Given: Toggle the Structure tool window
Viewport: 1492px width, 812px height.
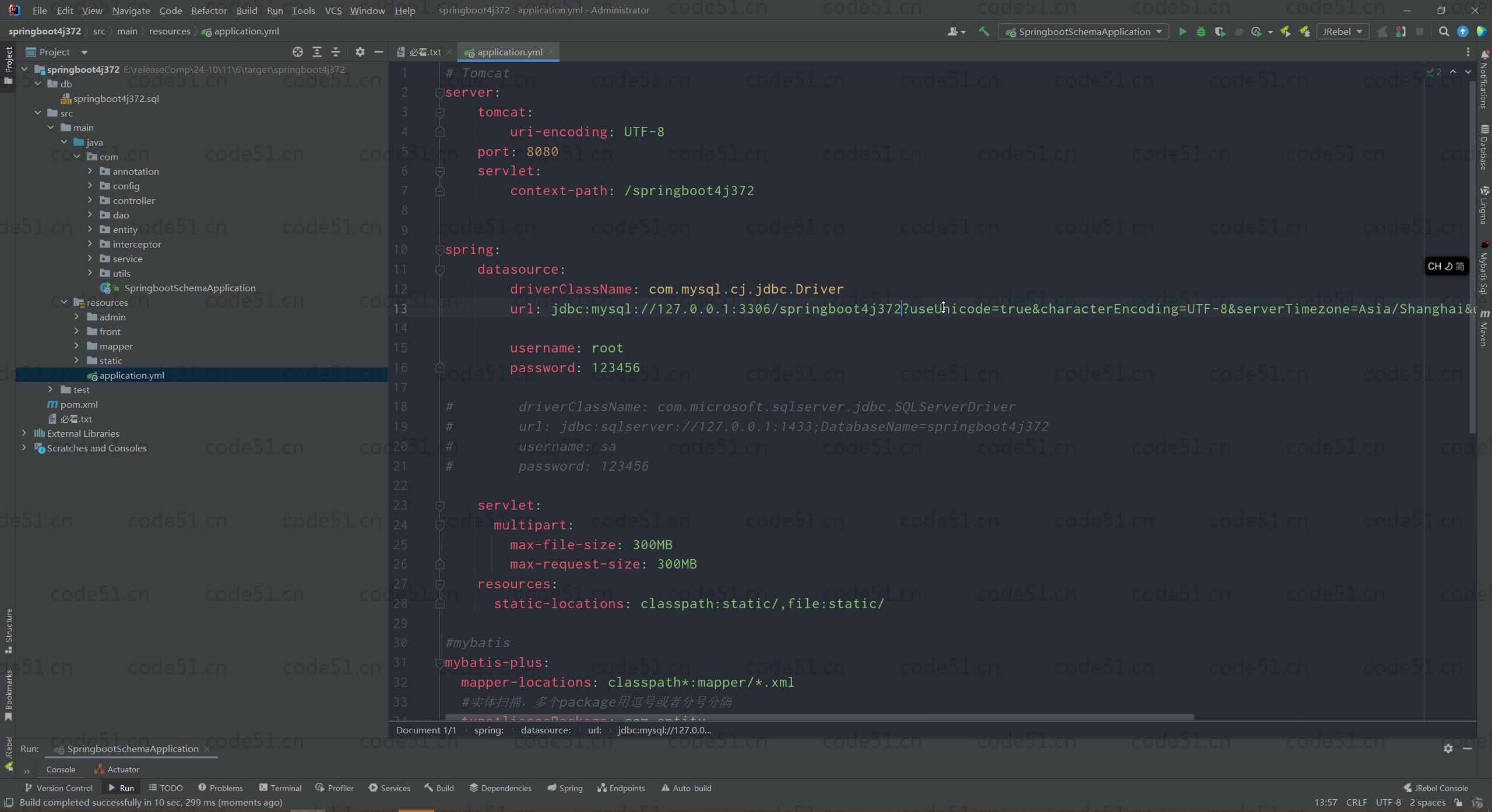Looking at the screenshot, I should pyautogui.click(x=8, y=630).
